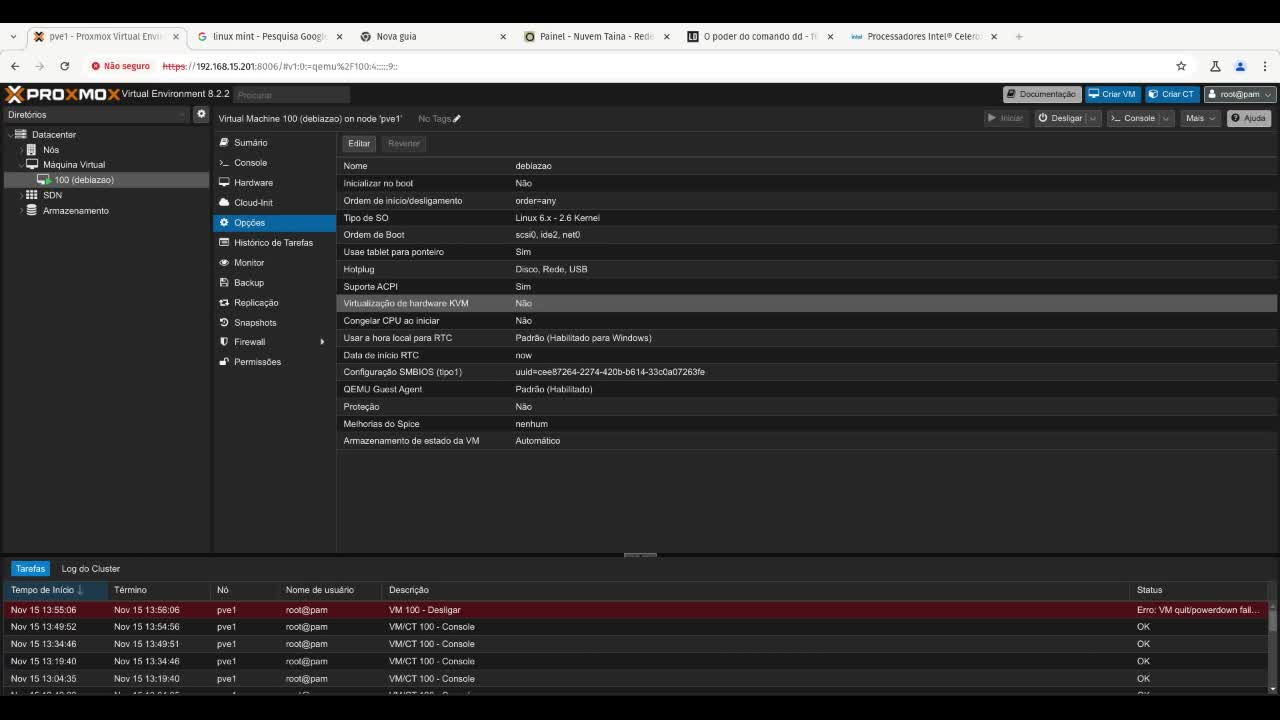The width and height of the screenshot is (1280, 720).
Task: Click the Ajuda help button
Action: click(1249, 118)
